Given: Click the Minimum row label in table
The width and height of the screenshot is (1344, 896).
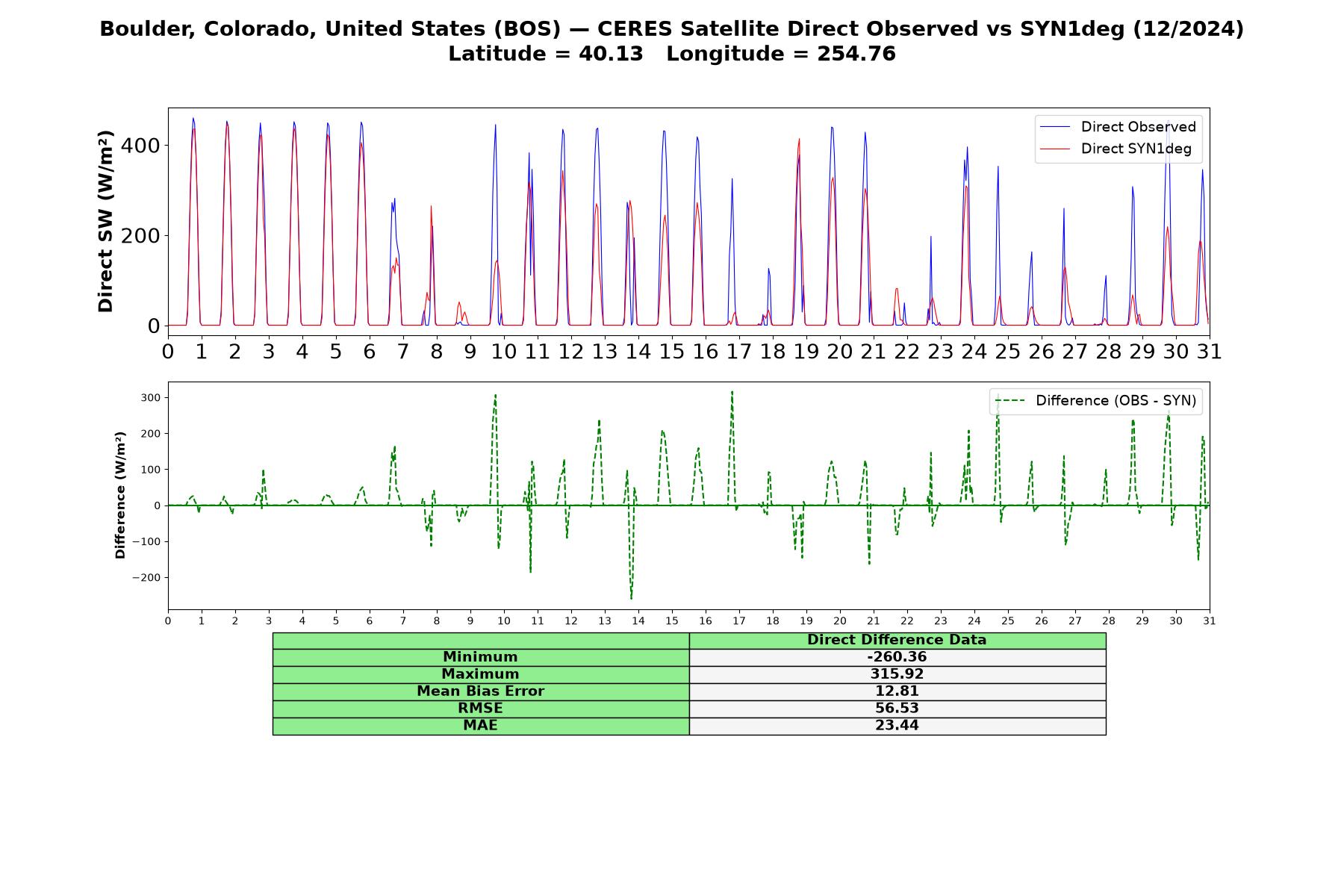Looking at the screenshot, I should (480, 657).
